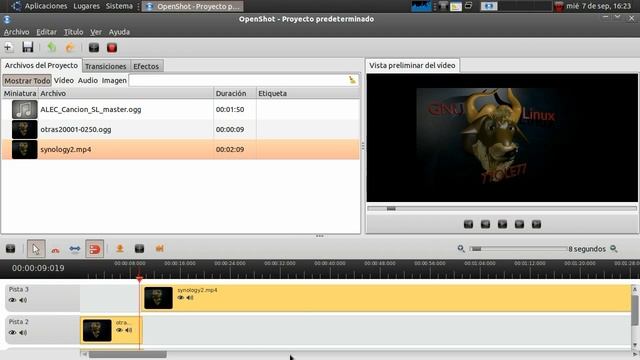
Task: Toggle the snapping magnet tool
Action: click(x=94, y=249)
